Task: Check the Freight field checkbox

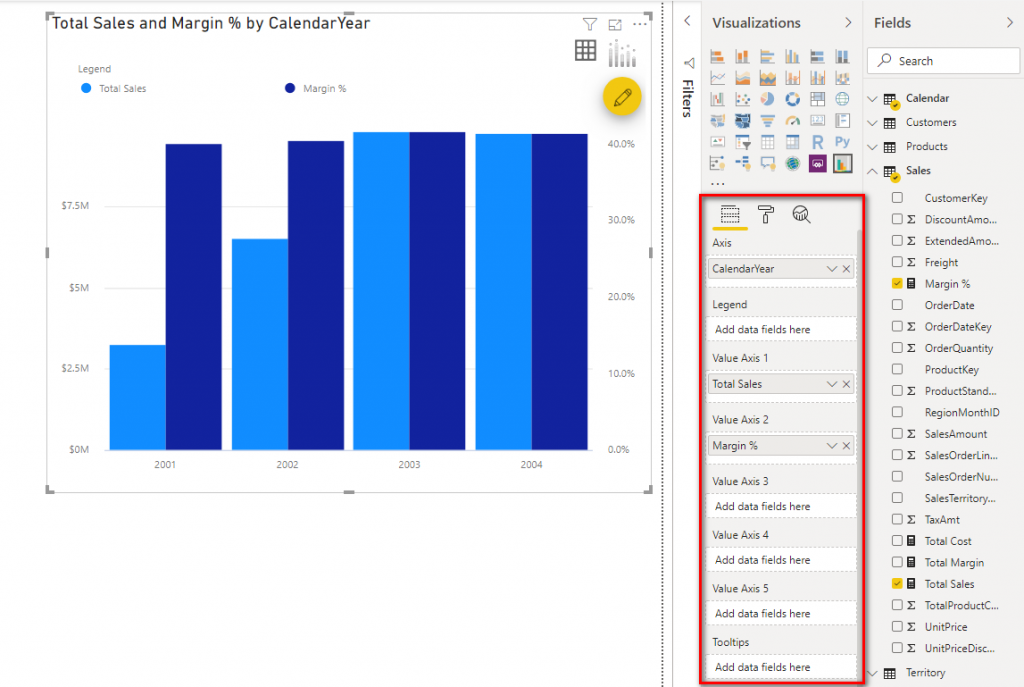Action: coord(897,262)
